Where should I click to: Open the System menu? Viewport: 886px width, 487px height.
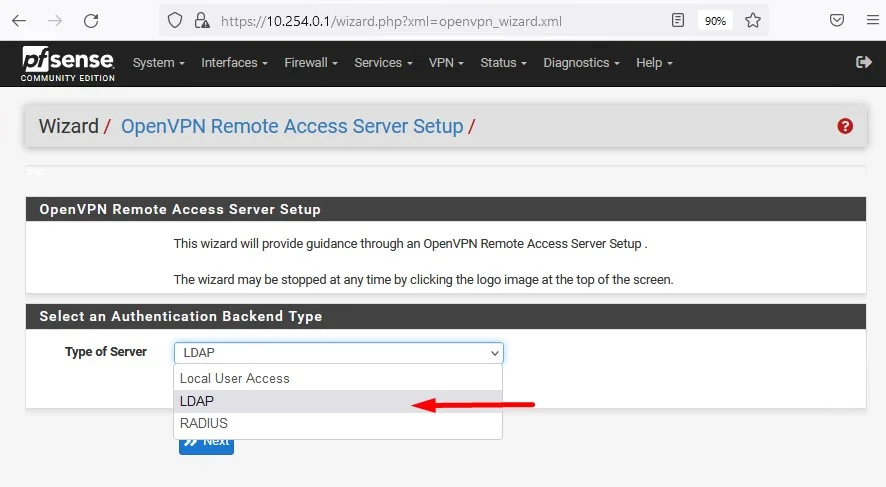click(158, 63)
